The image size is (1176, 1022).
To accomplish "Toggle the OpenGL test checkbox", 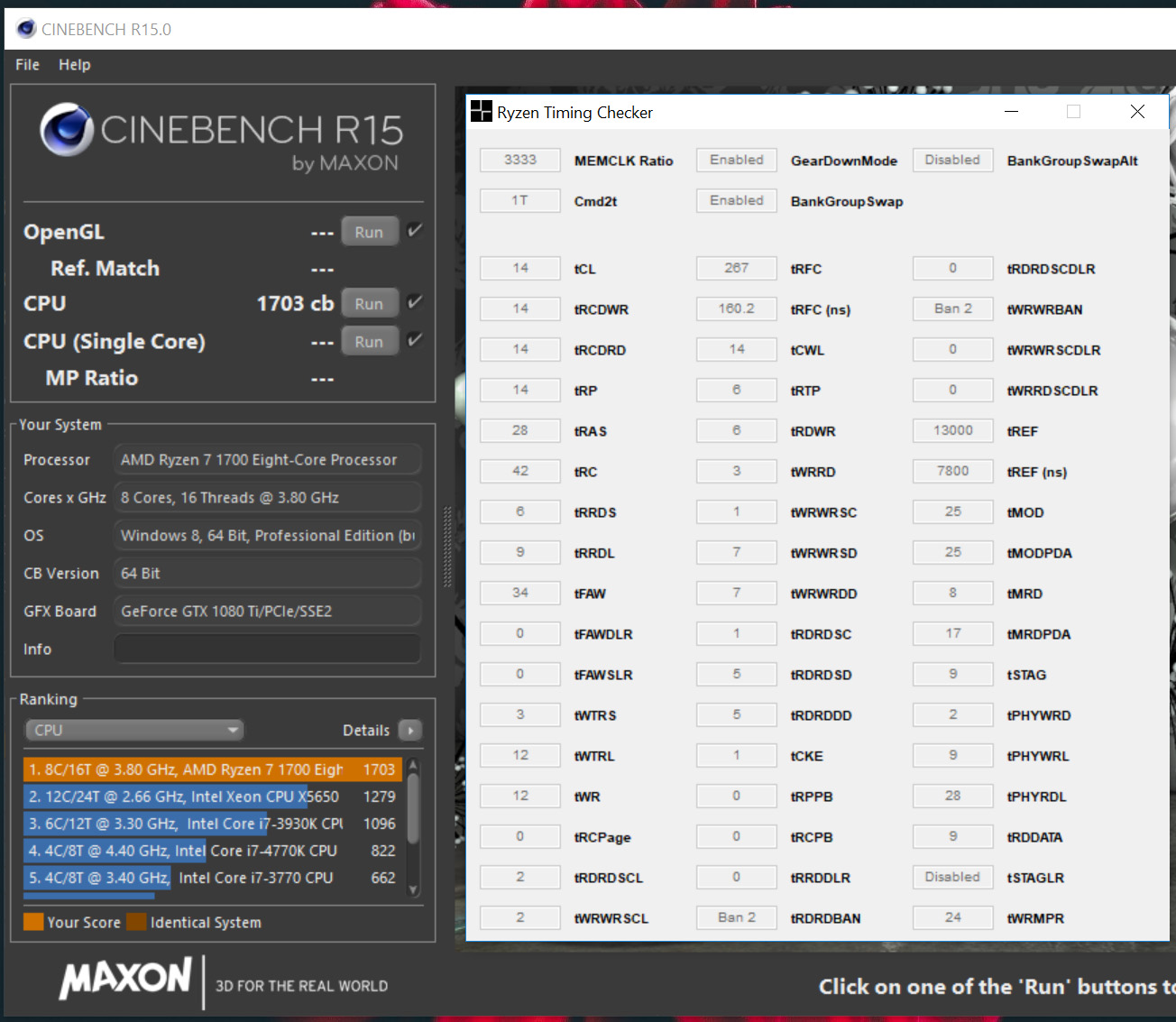I will (414, 231).
